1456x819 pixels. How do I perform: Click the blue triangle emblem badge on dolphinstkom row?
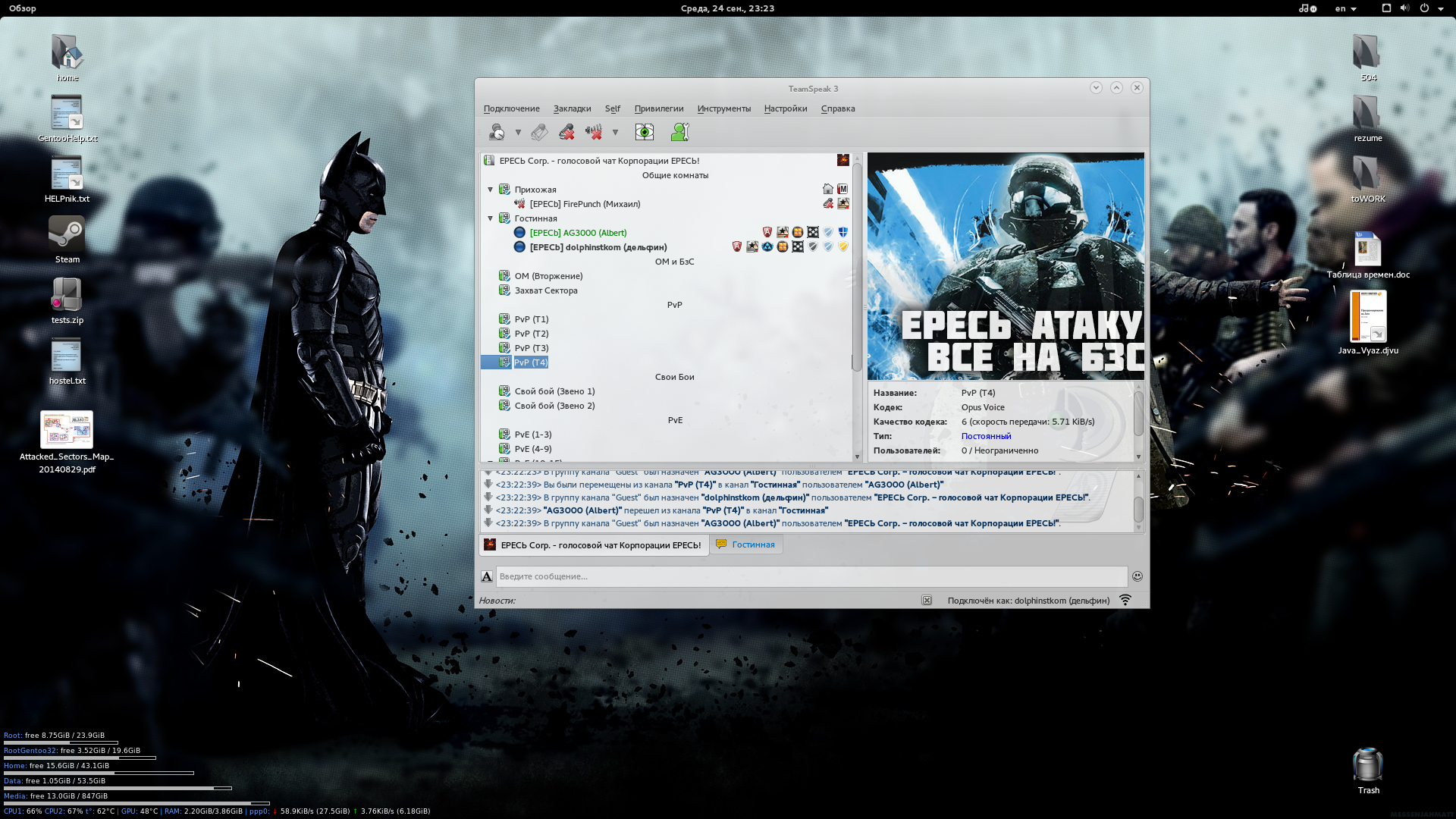click(x=767, y=246)
